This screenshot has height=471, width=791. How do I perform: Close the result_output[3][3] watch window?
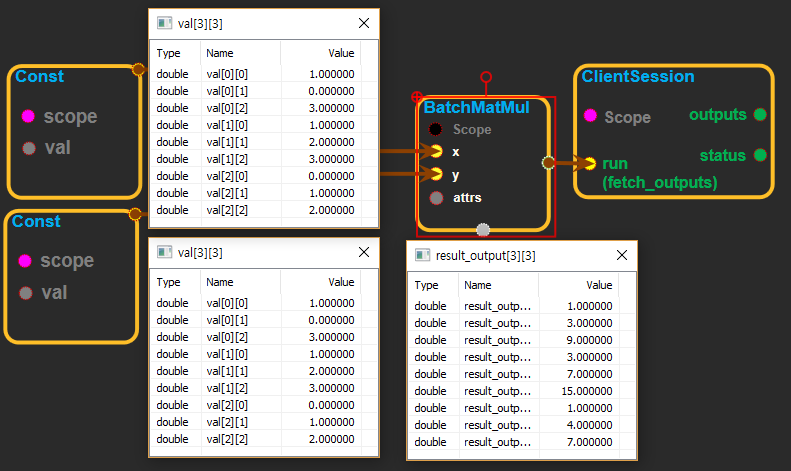[621, 255]
